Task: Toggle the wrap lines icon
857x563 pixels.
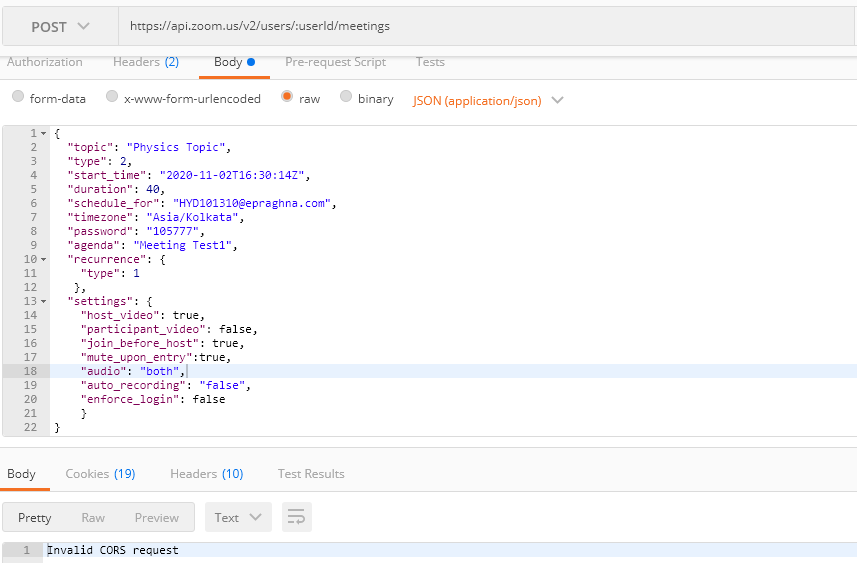Action: click(297, 517)
